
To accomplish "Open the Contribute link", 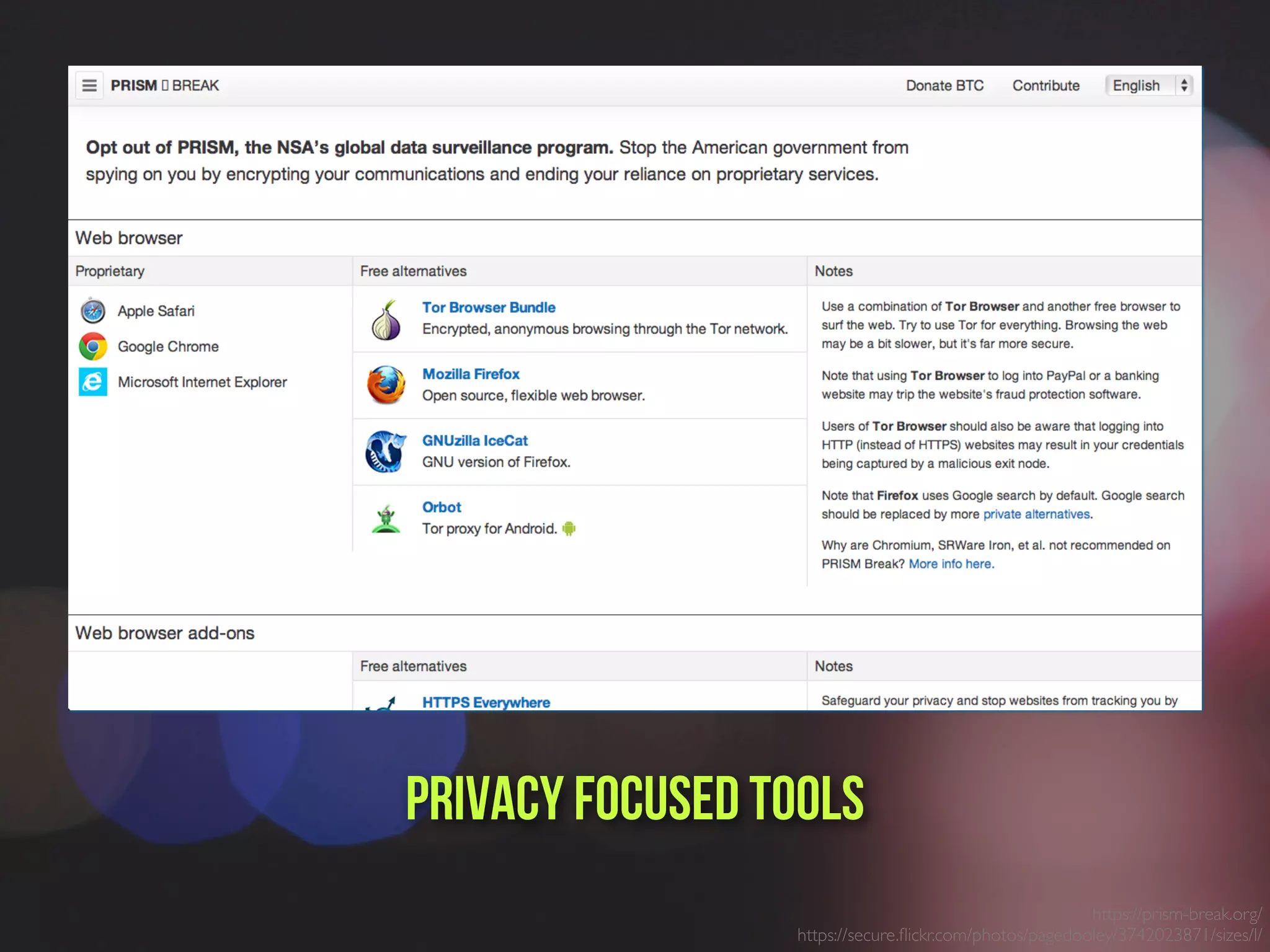I will [x=1046, y=86].
